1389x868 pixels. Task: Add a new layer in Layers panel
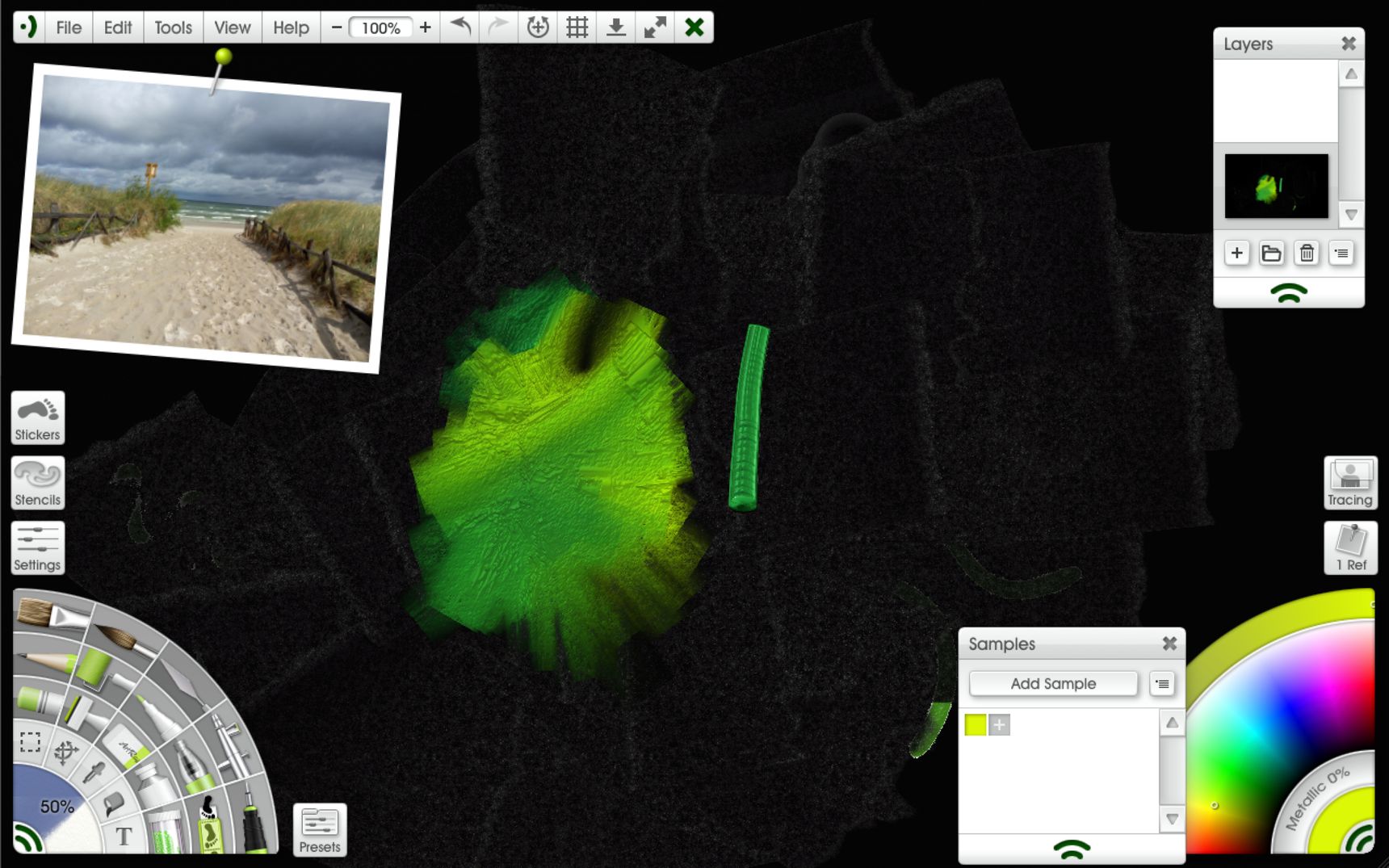[x=1236, y=254]
